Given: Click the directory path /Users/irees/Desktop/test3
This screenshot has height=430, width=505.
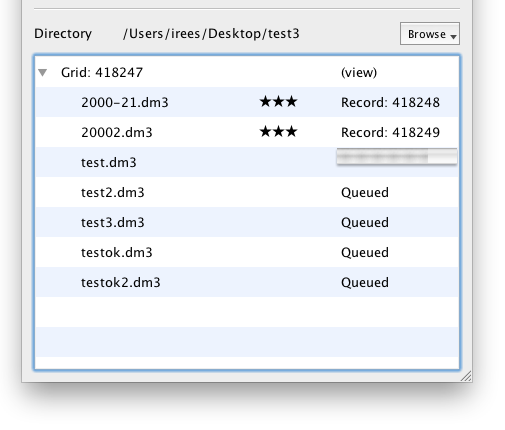Looking at the screenshot, I should (x=211, y=34).
